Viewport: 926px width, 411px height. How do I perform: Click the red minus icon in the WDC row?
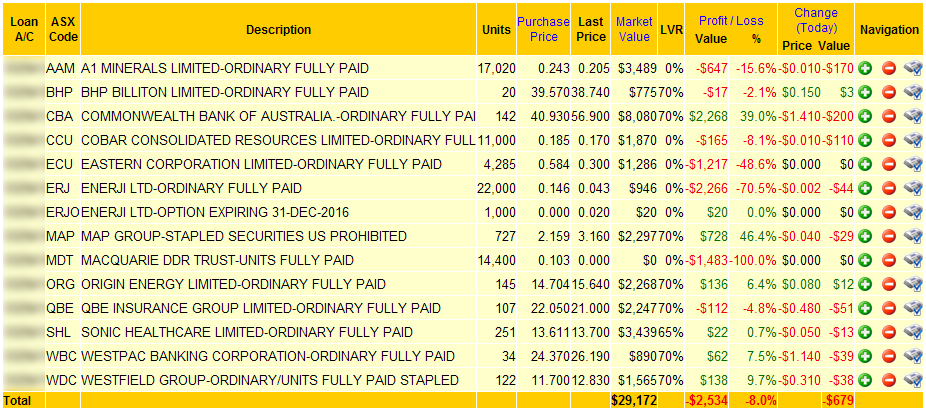(889, 380)
